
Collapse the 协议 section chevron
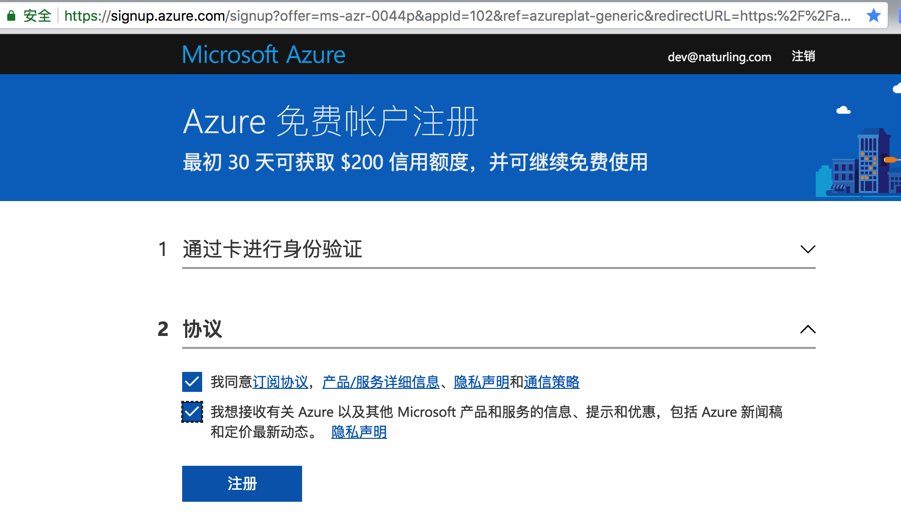(807, 329)
